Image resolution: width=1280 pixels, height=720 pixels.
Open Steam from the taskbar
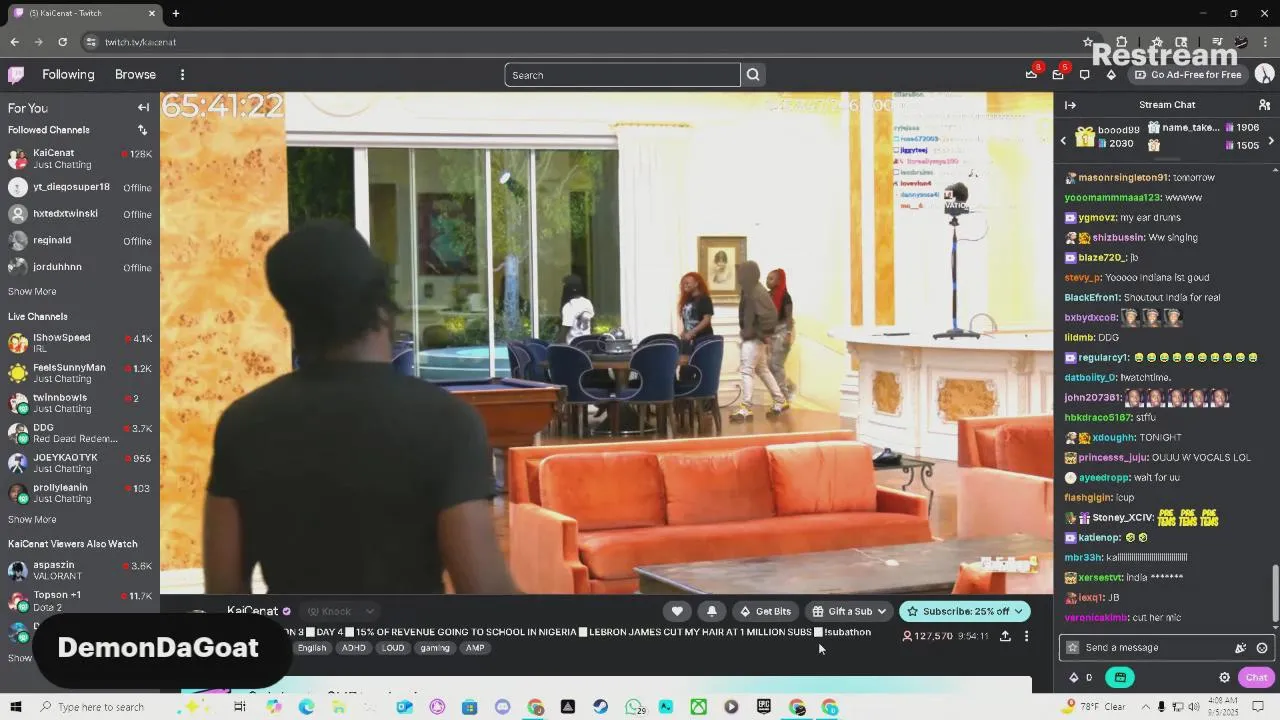[x=600, y=707]
